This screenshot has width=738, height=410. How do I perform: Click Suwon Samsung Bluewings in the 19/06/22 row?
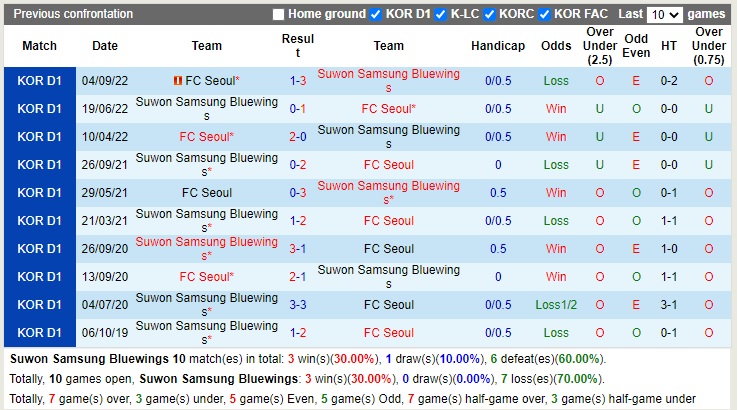click(207, 109)
